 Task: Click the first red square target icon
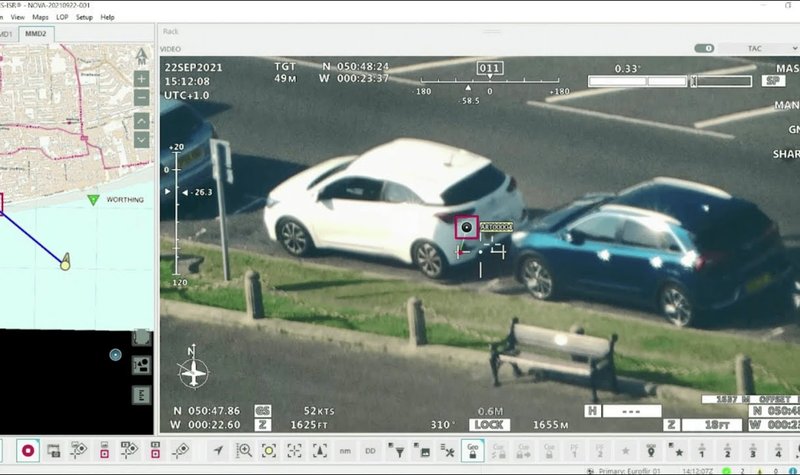104,450
